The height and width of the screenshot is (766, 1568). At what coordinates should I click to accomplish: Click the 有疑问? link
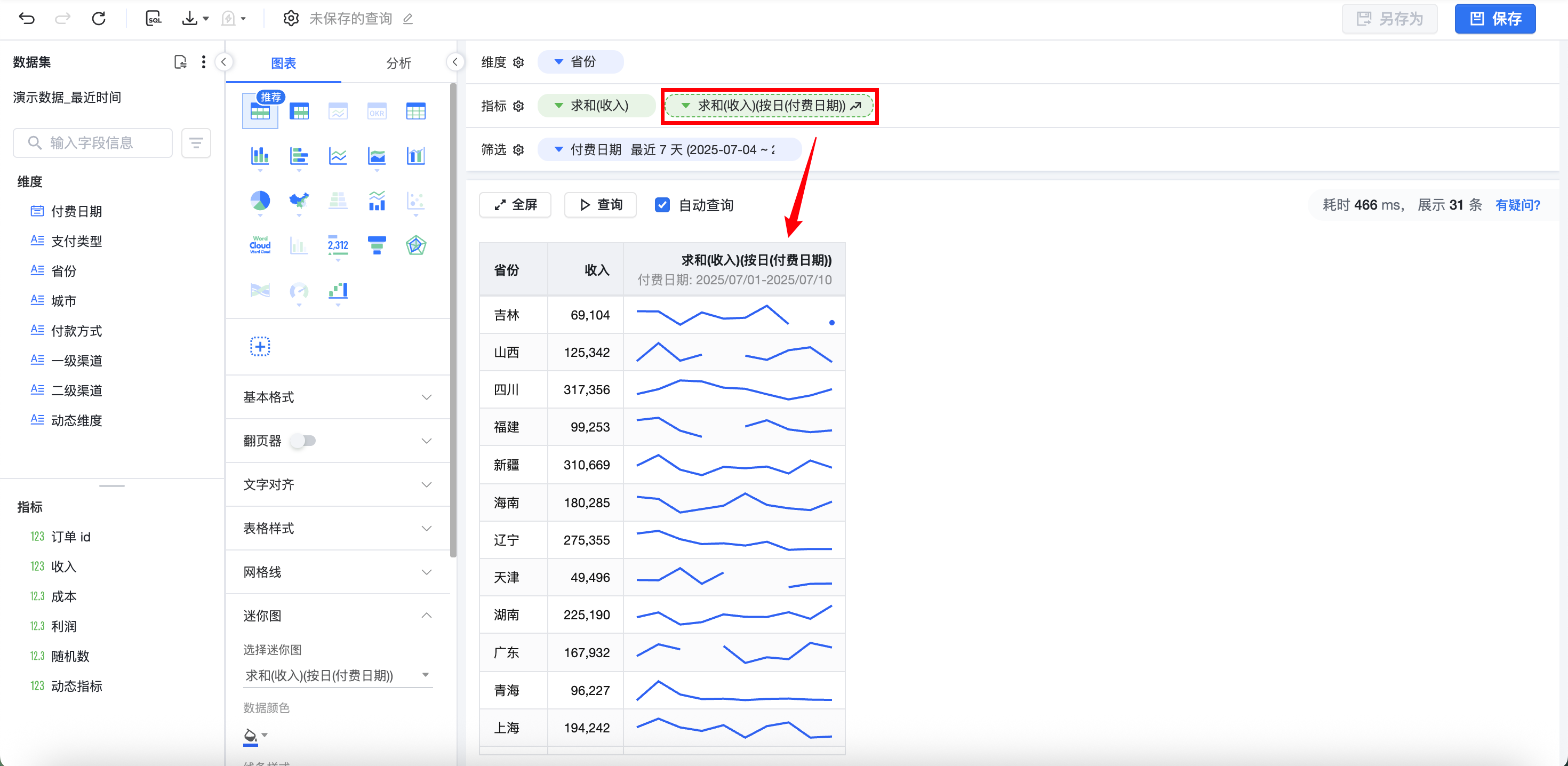pos(1517,205)
